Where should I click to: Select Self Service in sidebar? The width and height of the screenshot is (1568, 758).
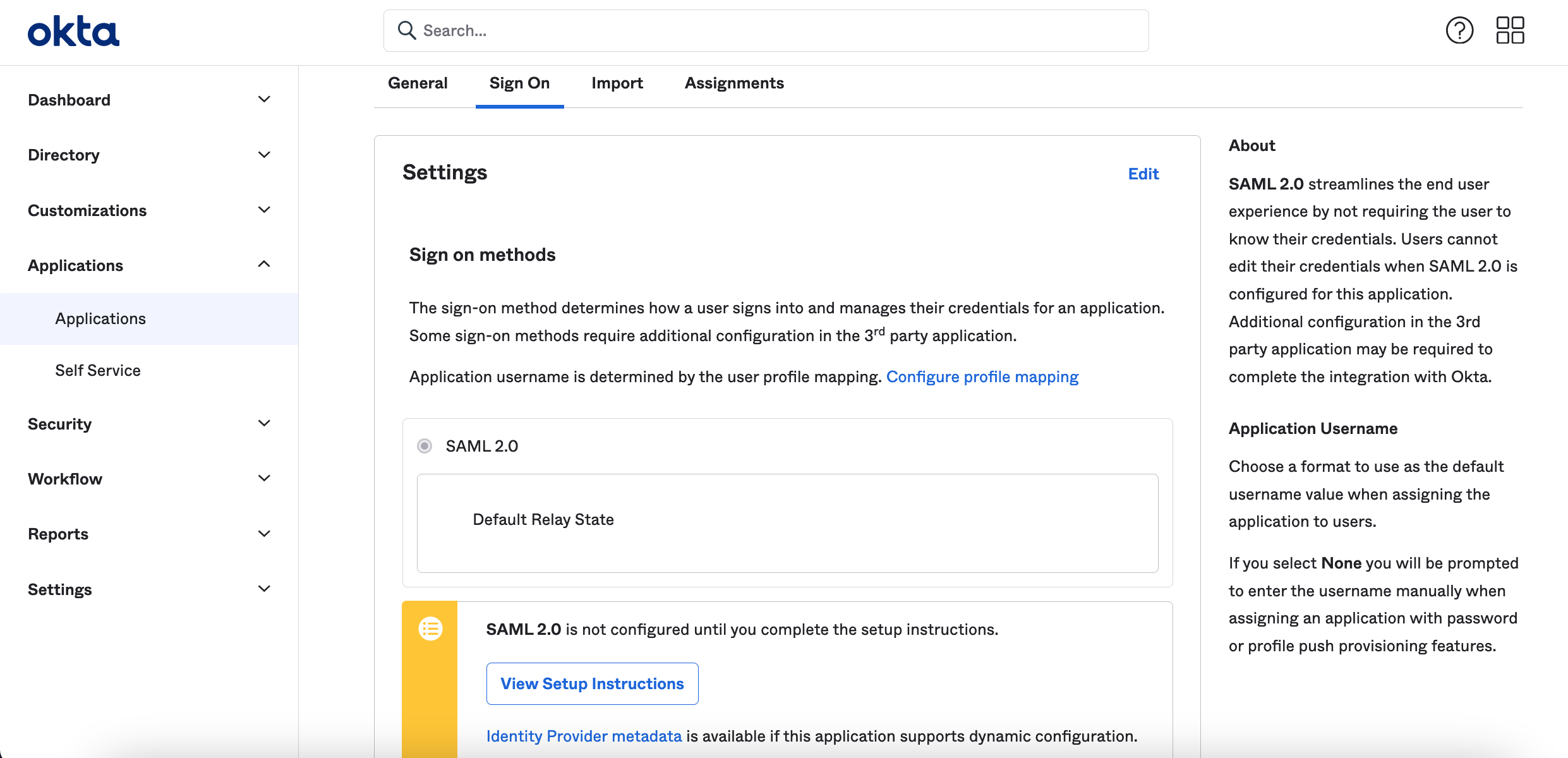pos(98,370)
